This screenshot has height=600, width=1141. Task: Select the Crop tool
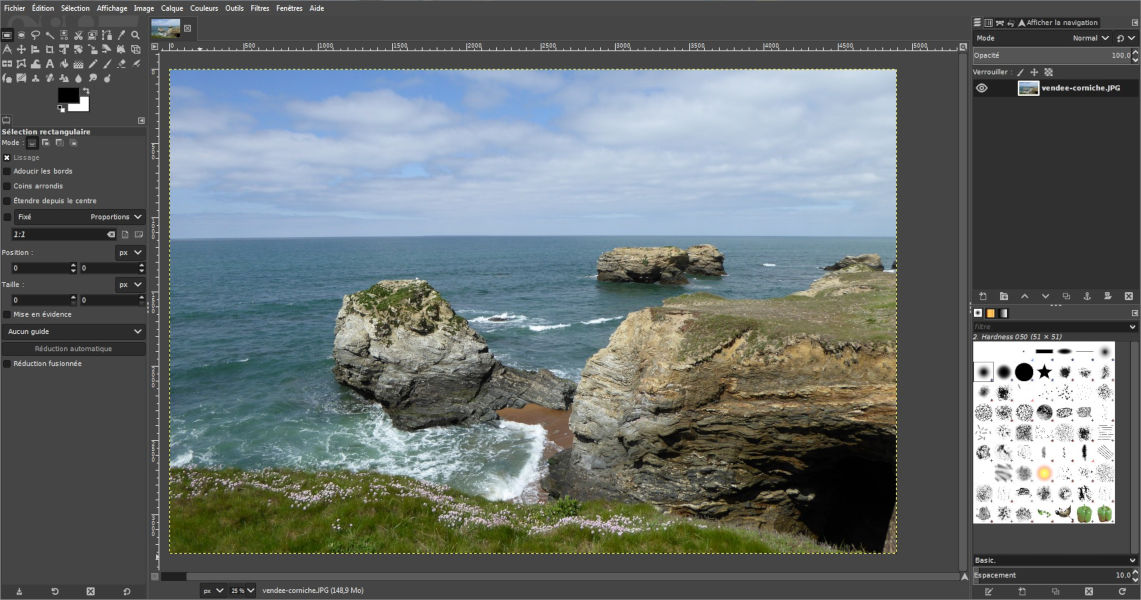49,49
